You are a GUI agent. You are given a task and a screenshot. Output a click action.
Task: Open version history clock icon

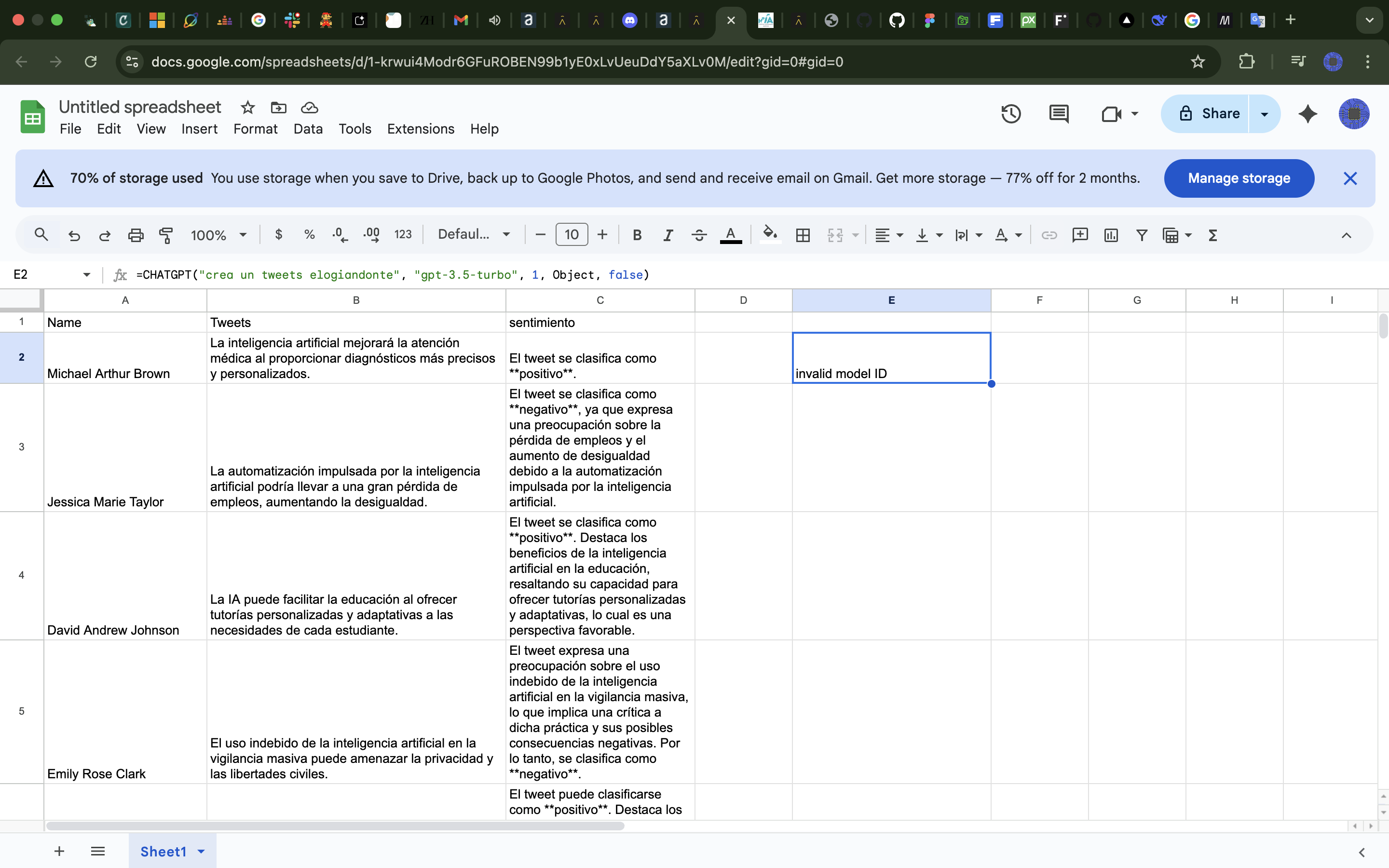1011,114
